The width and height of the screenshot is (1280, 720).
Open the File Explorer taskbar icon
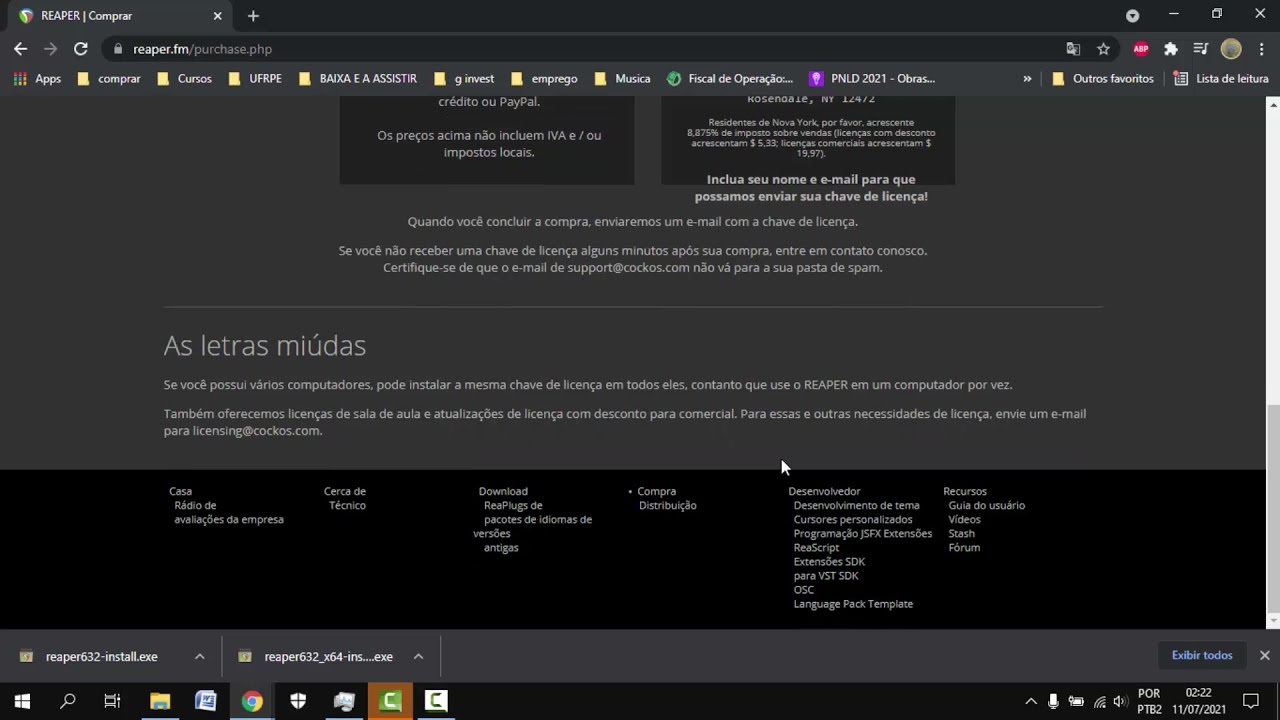[x=160, y=701]
